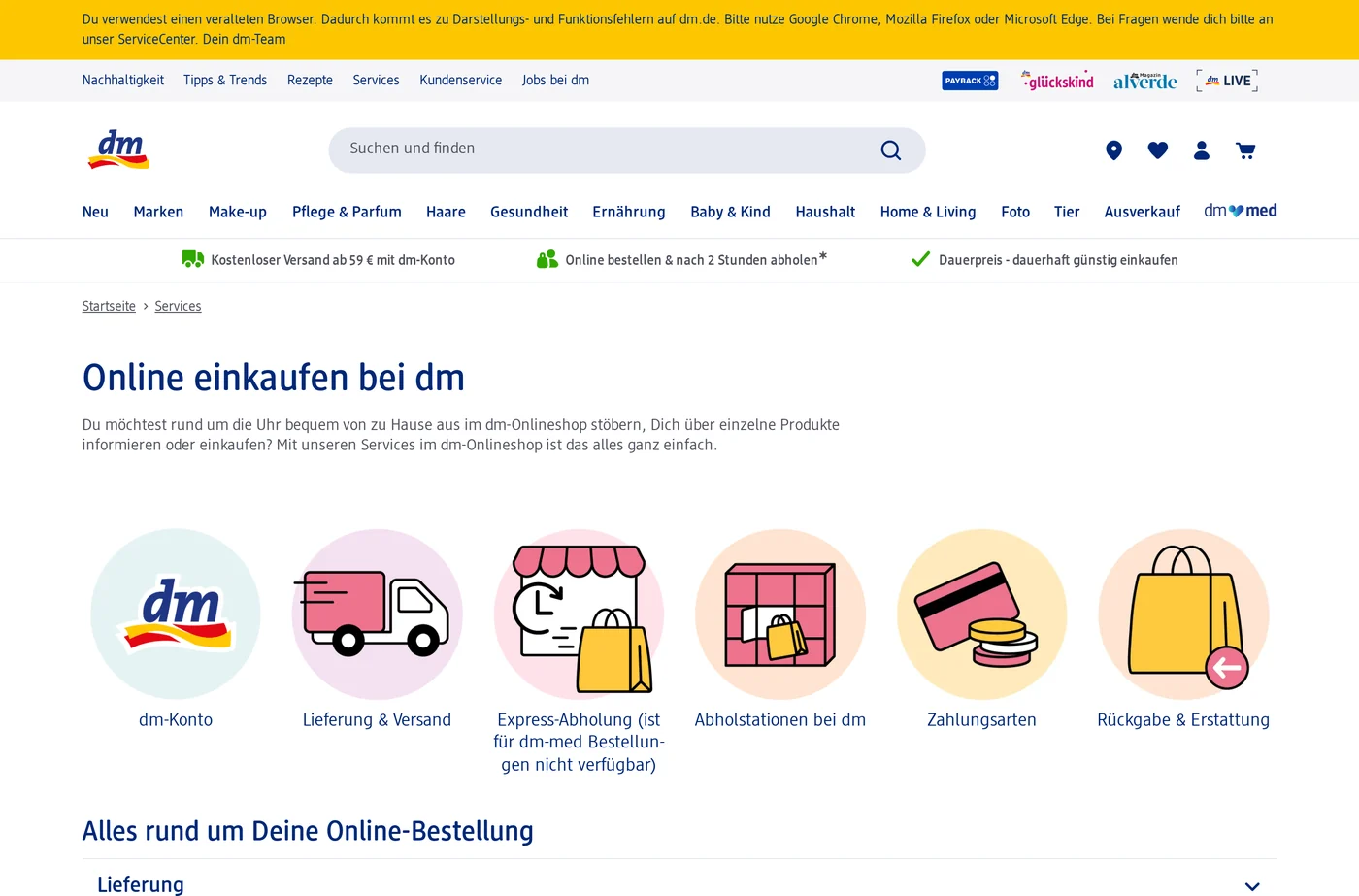
Task: Click the search magnifier icon
Action: click(x=891, y=150)
